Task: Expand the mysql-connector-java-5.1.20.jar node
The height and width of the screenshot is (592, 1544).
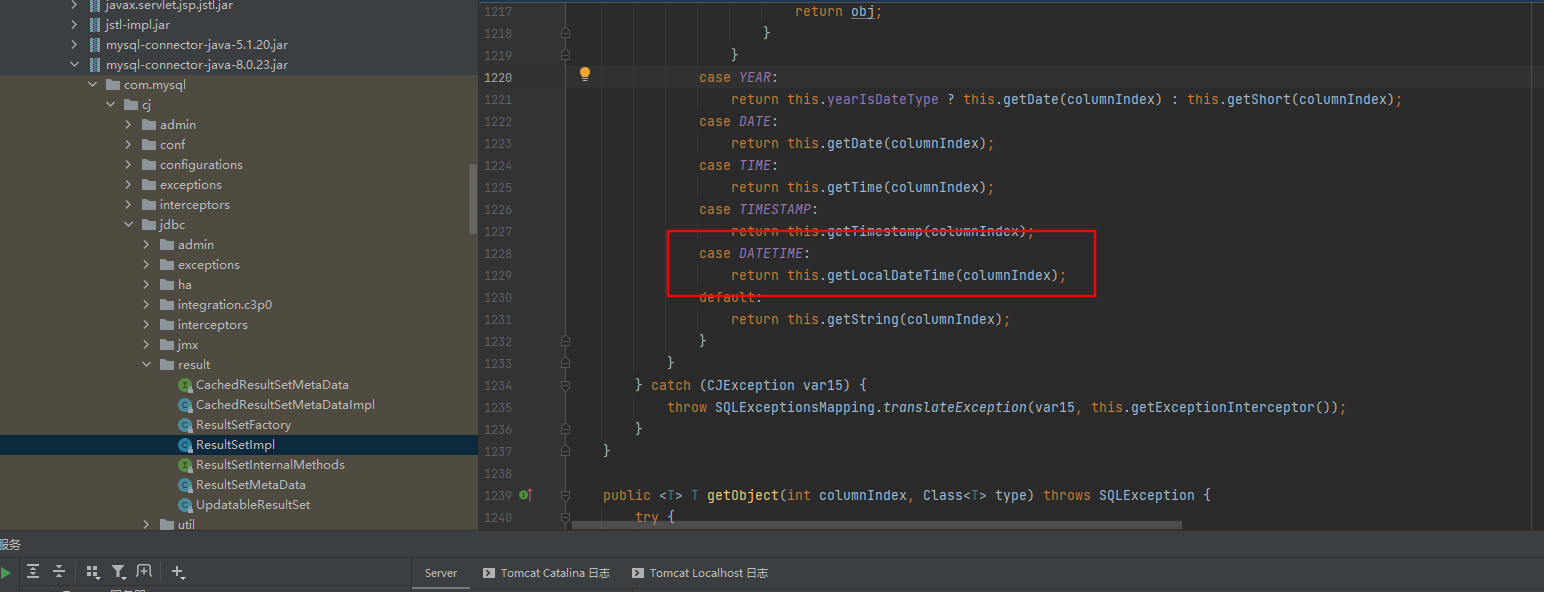Action: coord(75,45)
